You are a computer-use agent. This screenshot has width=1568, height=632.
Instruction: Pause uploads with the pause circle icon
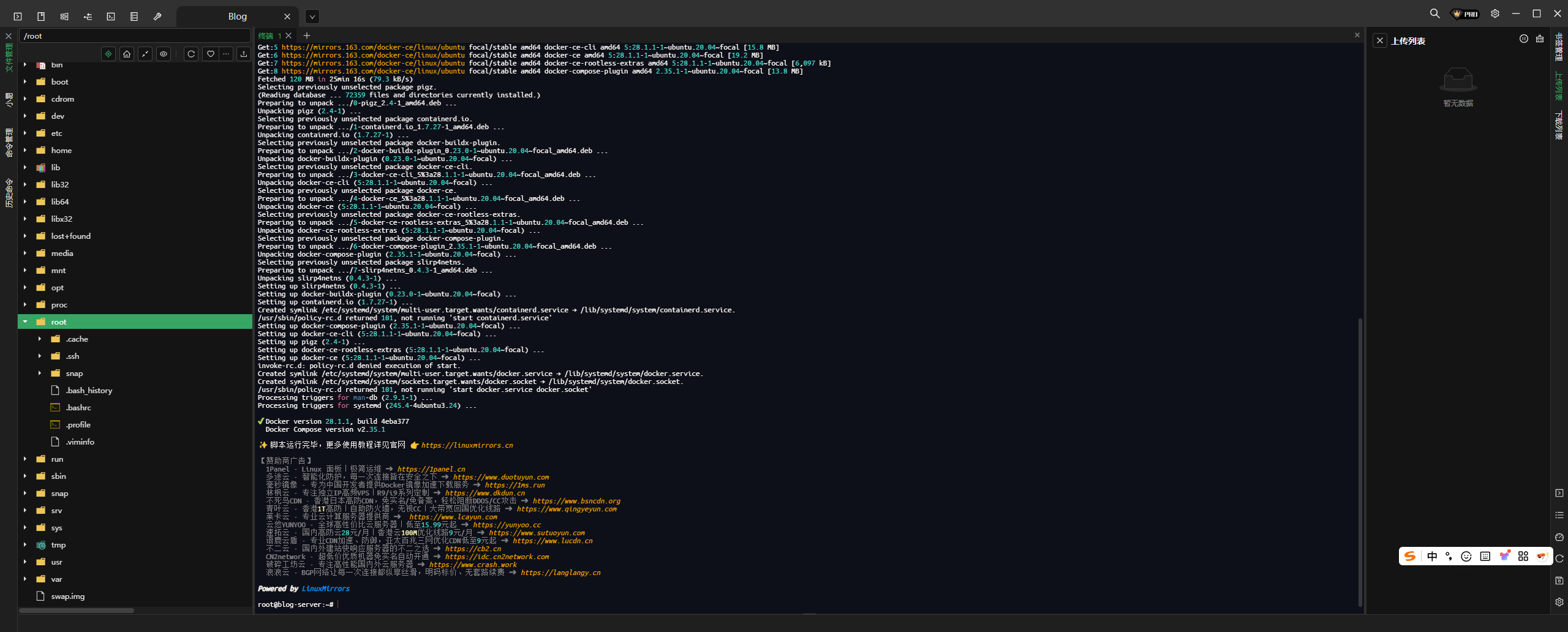[x=1524, y=39]
